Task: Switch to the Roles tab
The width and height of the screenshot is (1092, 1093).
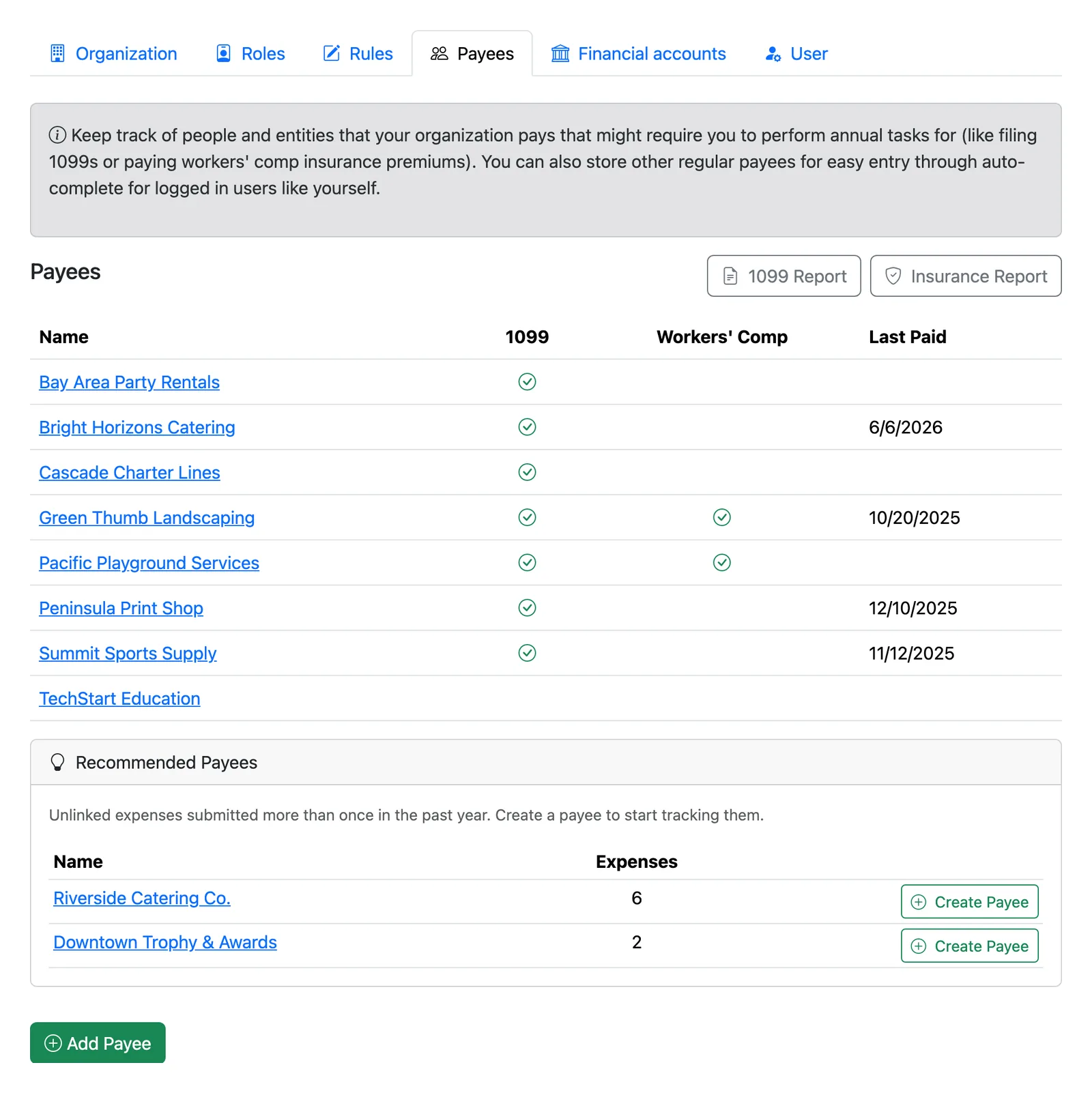Action: [x=250, y=53]
